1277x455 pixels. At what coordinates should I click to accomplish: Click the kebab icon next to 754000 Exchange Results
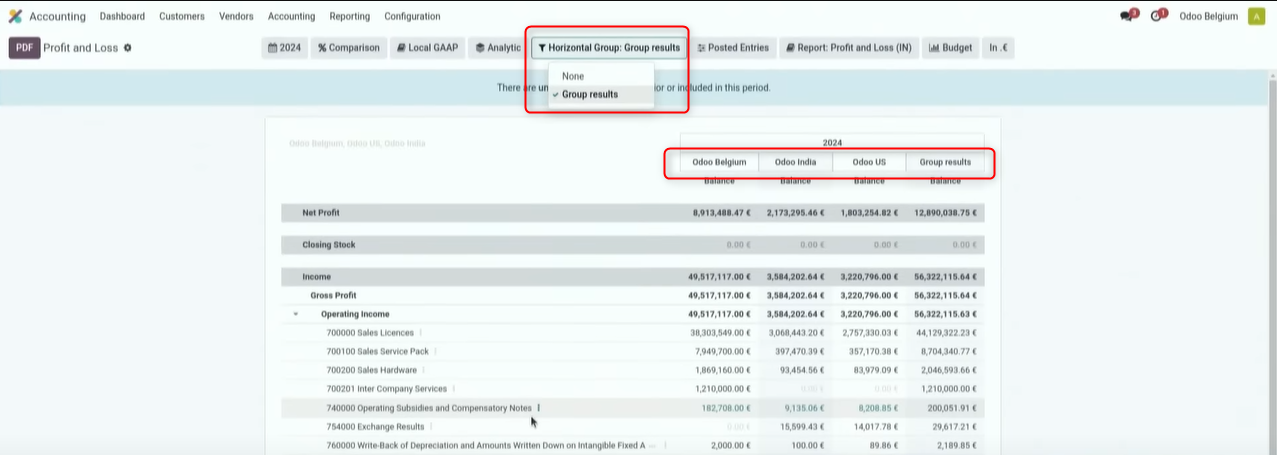point(431,427)
